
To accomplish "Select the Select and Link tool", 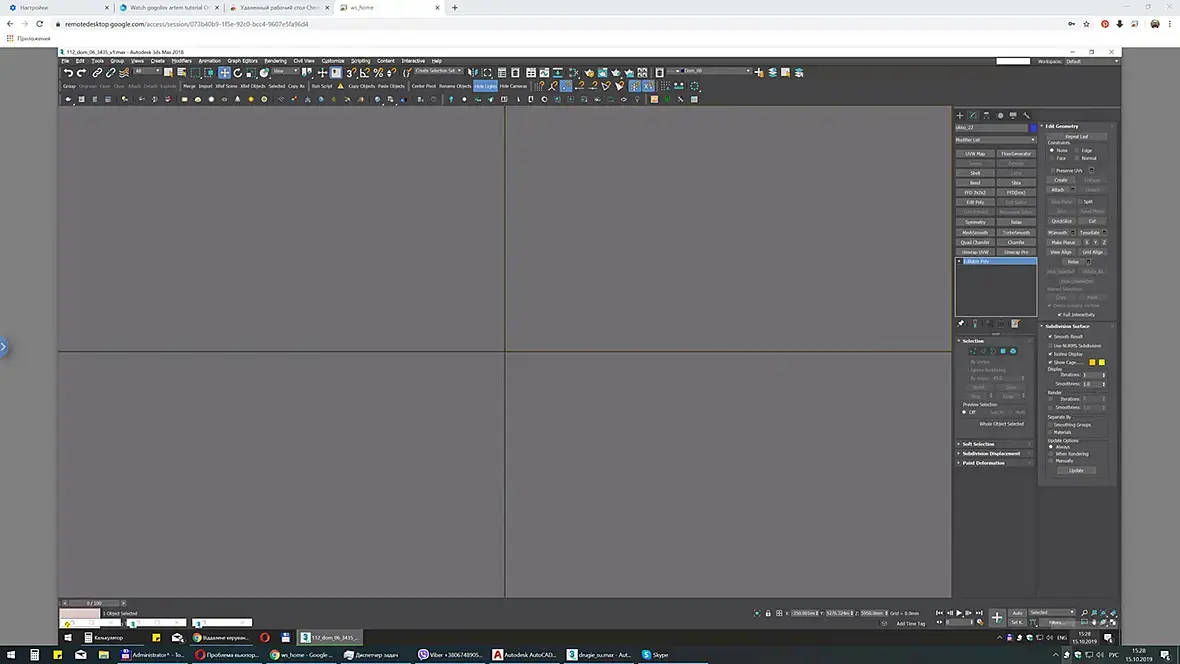I will [x=97, y=73].
